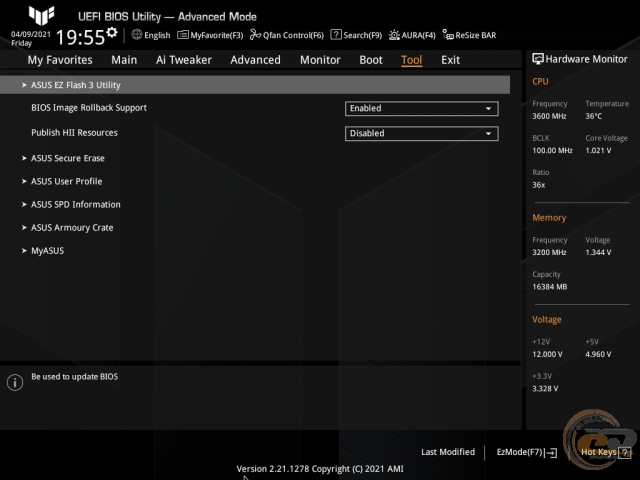Switch to the Monitor tab
The width and height of the screenshot is (640, 480).
(x=320, y=60)
